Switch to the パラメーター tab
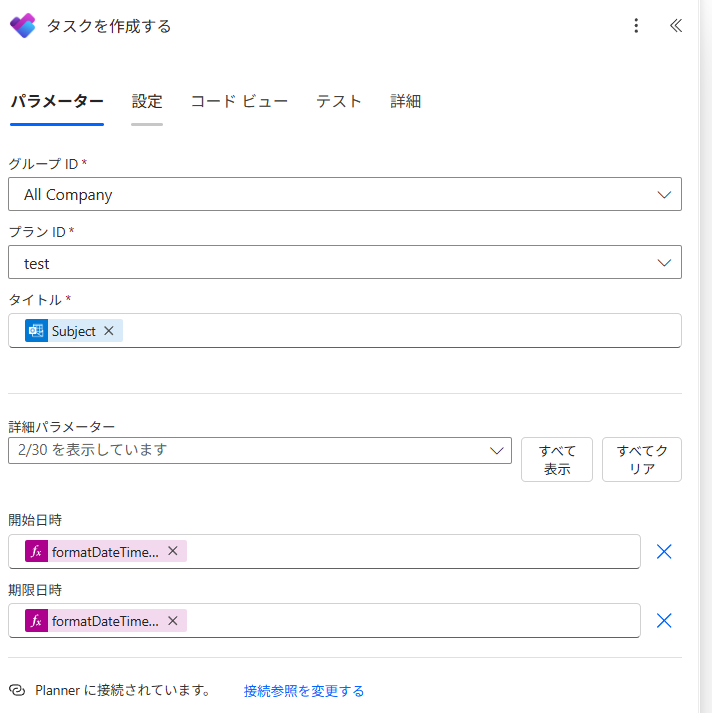Viewport: 712px width, 713px height. [x=57, y=101]
